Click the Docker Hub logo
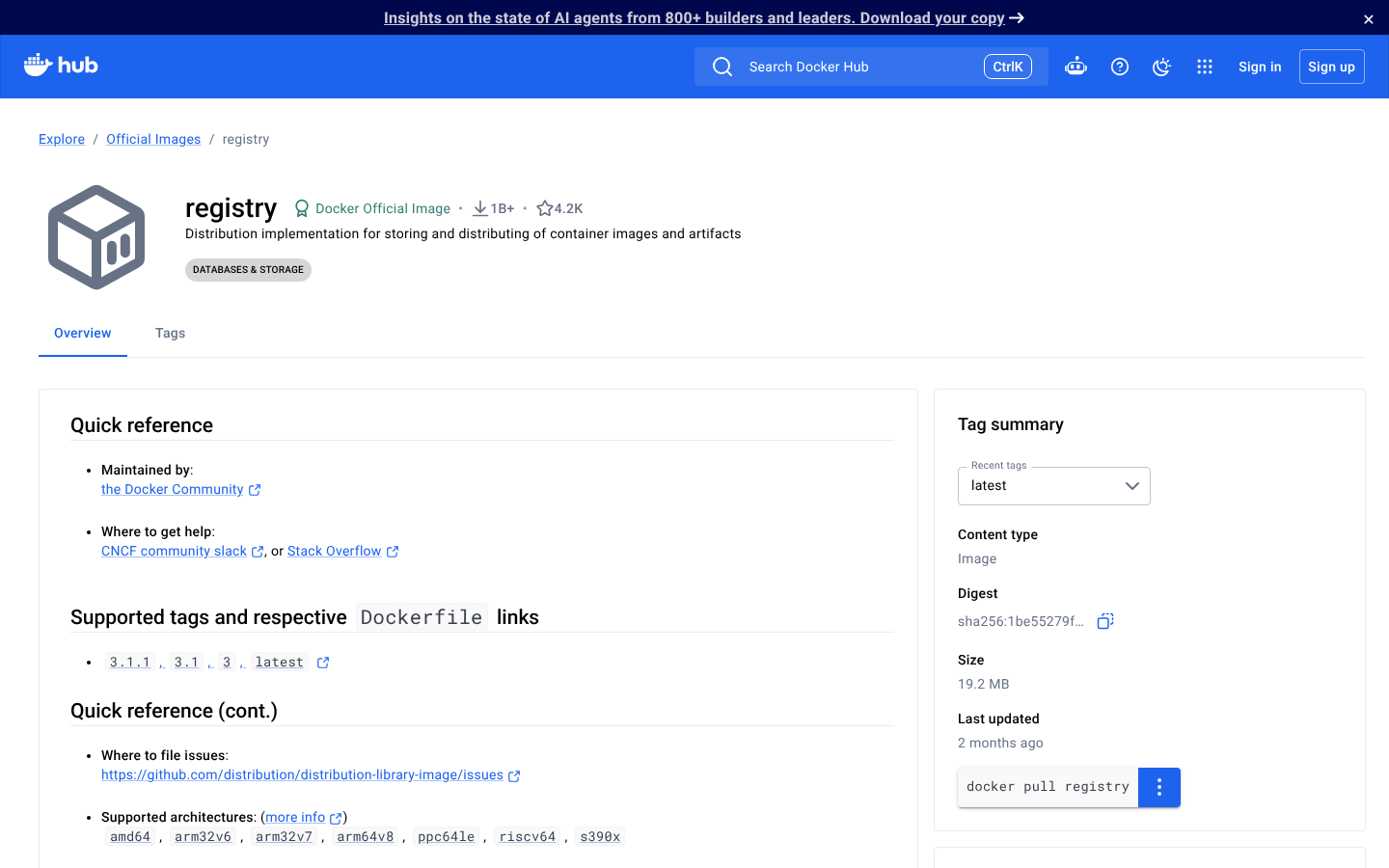 tap(61, 66)
